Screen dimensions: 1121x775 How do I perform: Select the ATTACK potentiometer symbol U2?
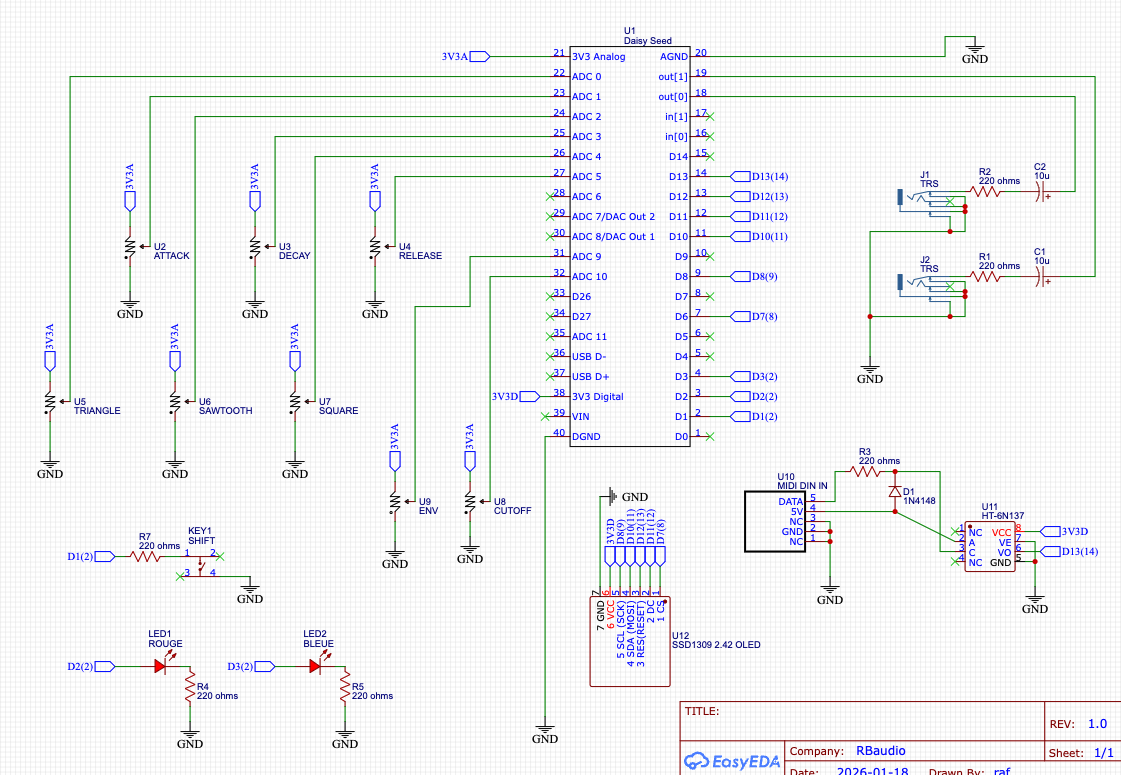click(129, 247)
